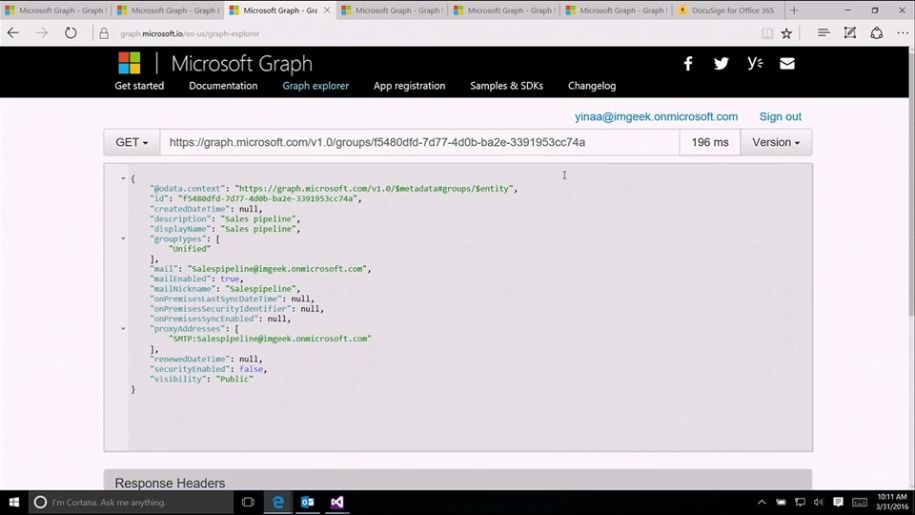Add page to favorites with star icon
915x515 pixels.
click(787, 33)
